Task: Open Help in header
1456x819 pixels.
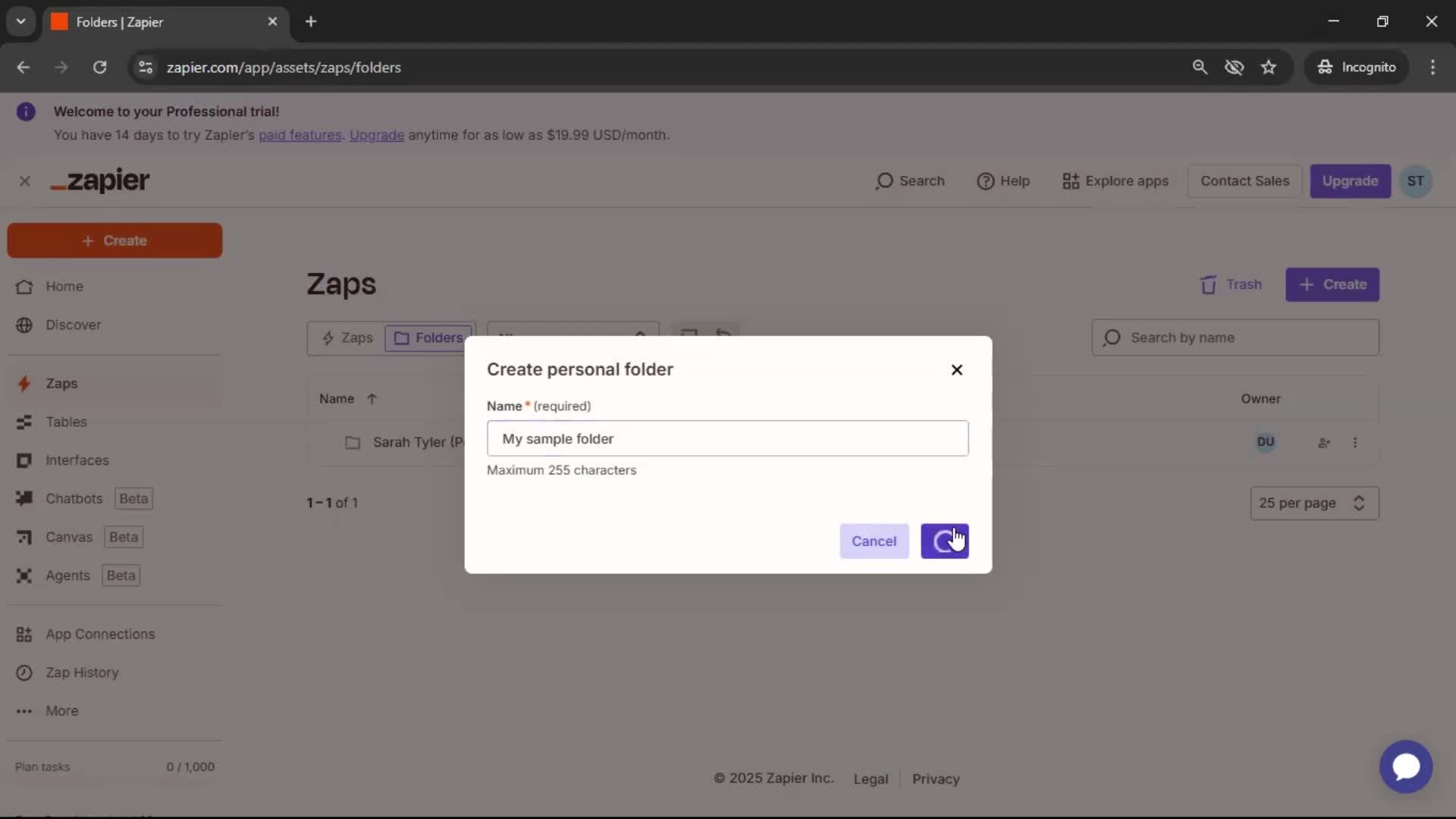Action: point(1003,181)
